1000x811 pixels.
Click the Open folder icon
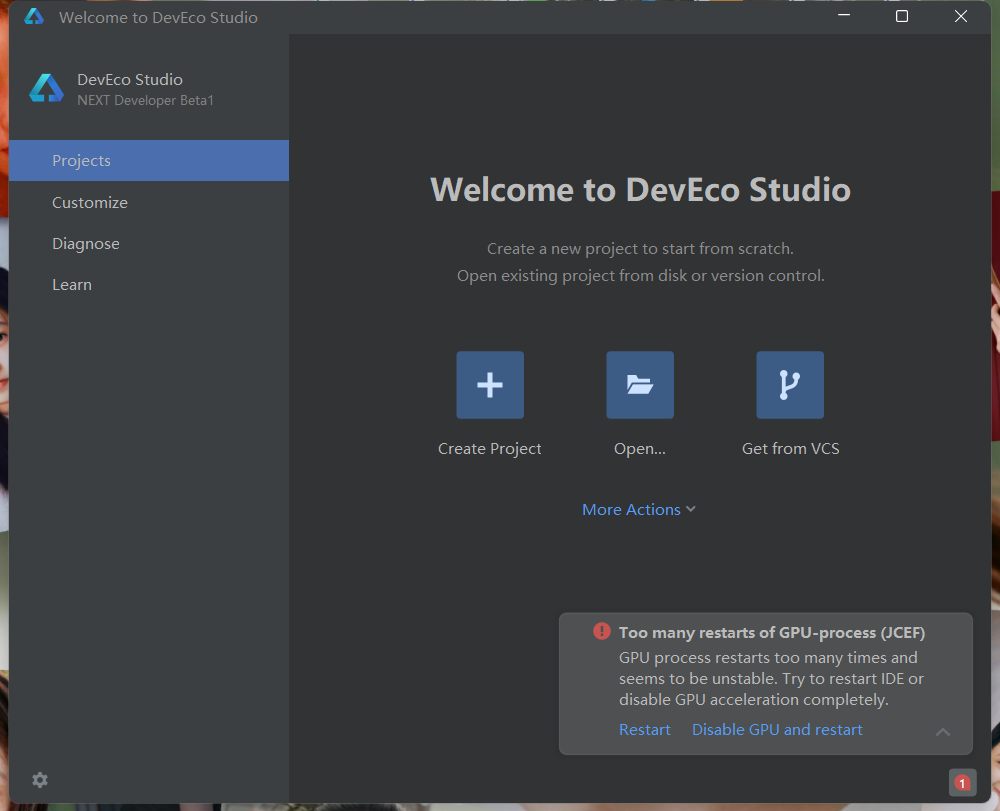point(640,385)
